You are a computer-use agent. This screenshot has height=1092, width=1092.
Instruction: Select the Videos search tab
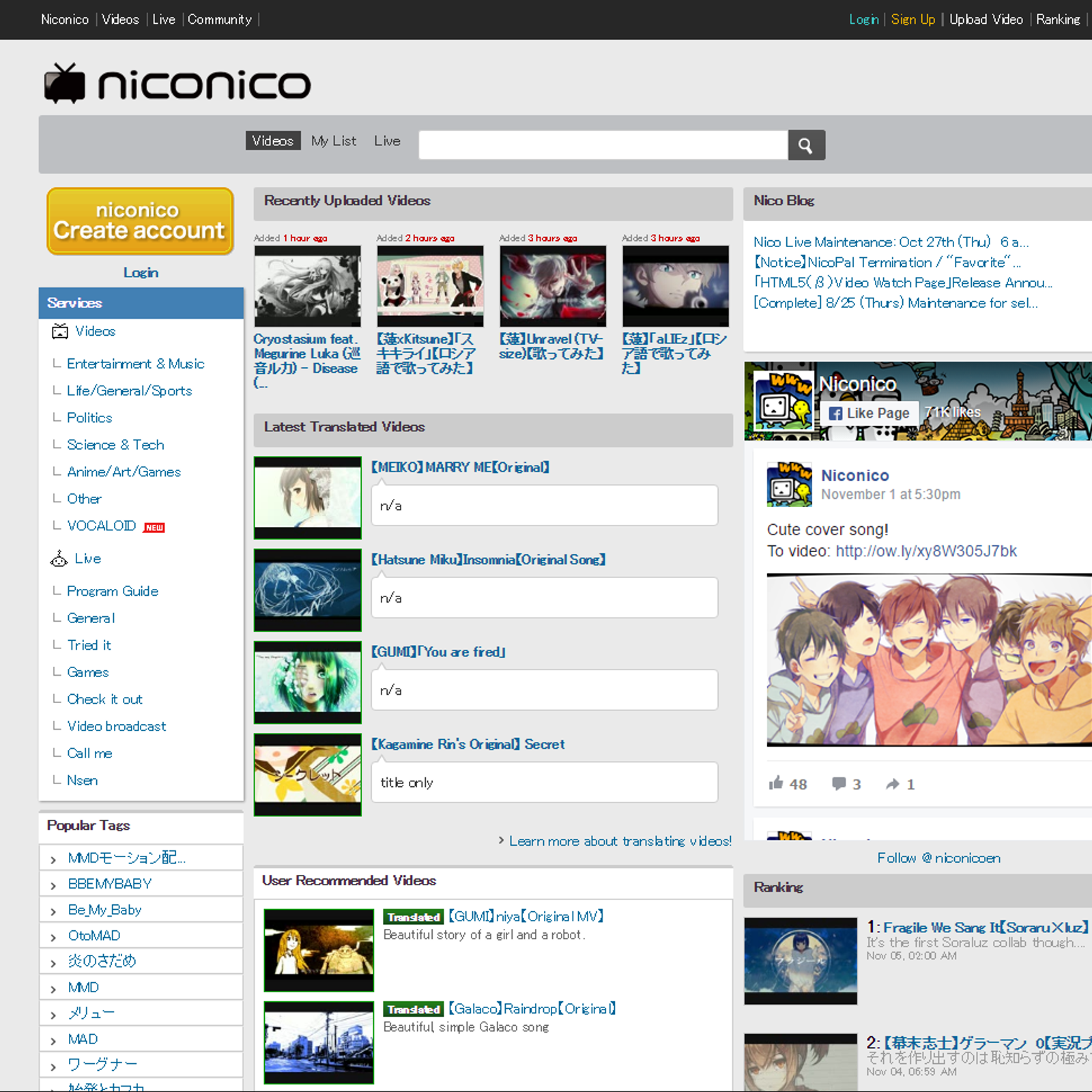click(x=273, y=141)
